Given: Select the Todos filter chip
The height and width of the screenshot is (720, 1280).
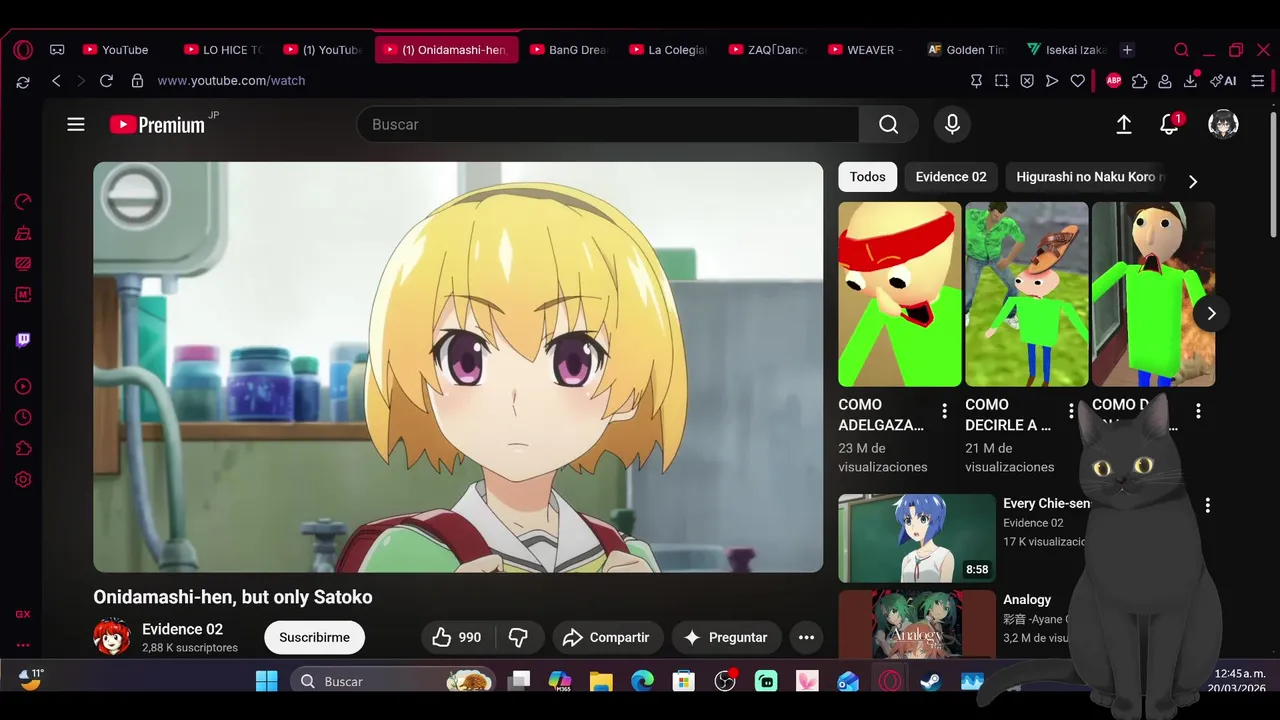Looking at the screenshot, I should pos(867,177).
